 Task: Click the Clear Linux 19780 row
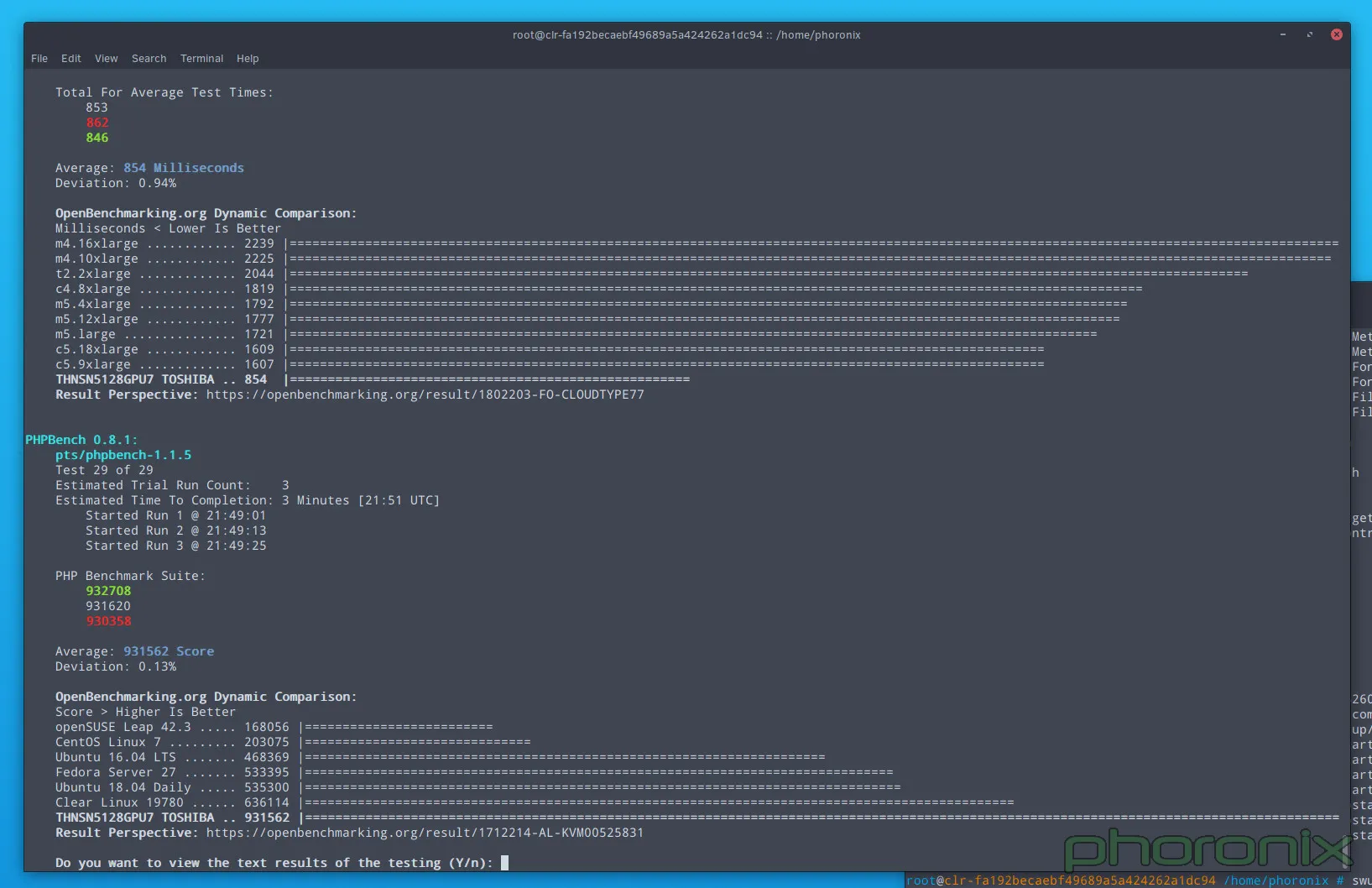pos(535,802)
